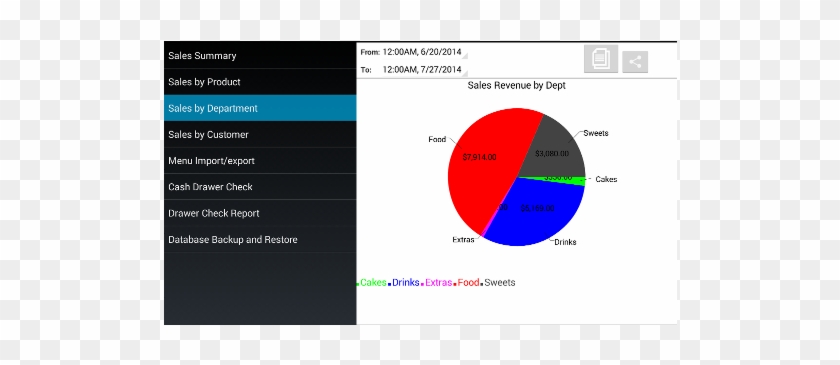Click the $3,080.00 value label

[552, 153]
